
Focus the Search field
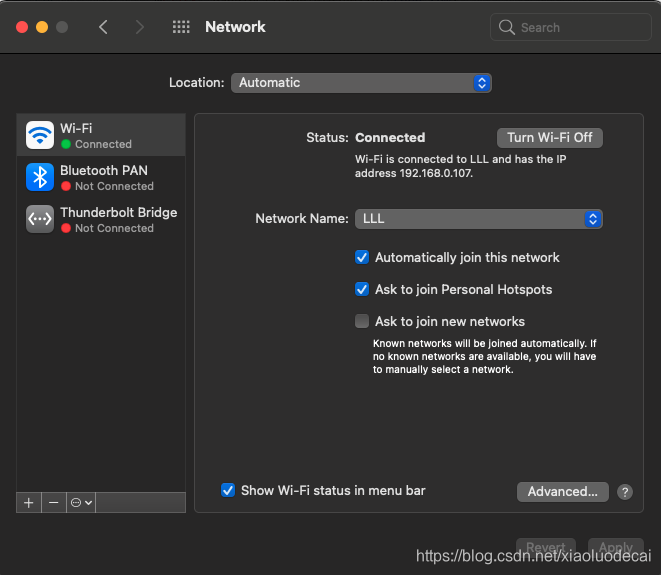coord(571,27)
